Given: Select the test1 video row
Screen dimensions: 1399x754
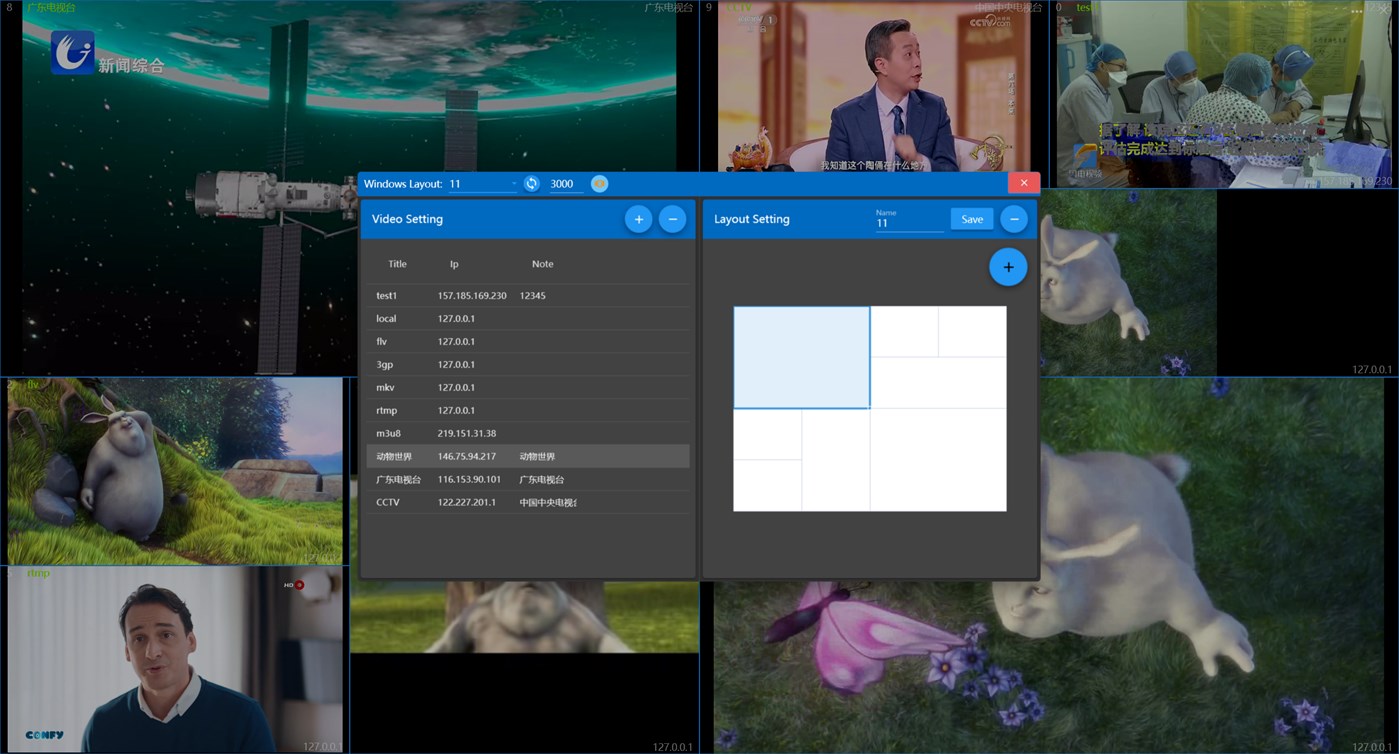Looking at the screenshot, I should [528, 296].
